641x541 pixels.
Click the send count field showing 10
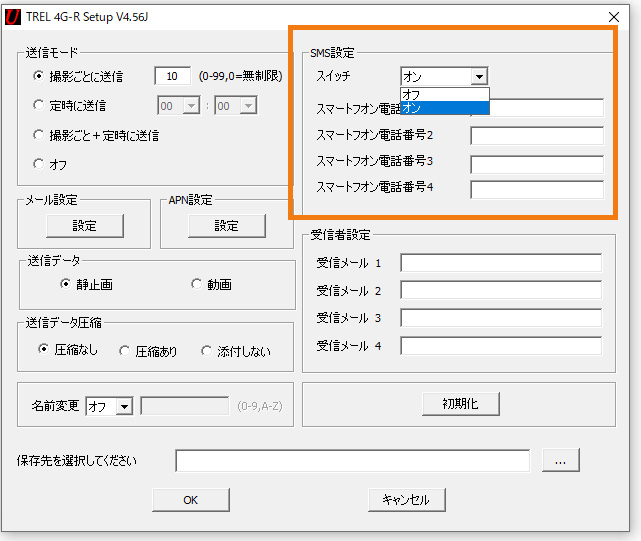coord(173,76)
